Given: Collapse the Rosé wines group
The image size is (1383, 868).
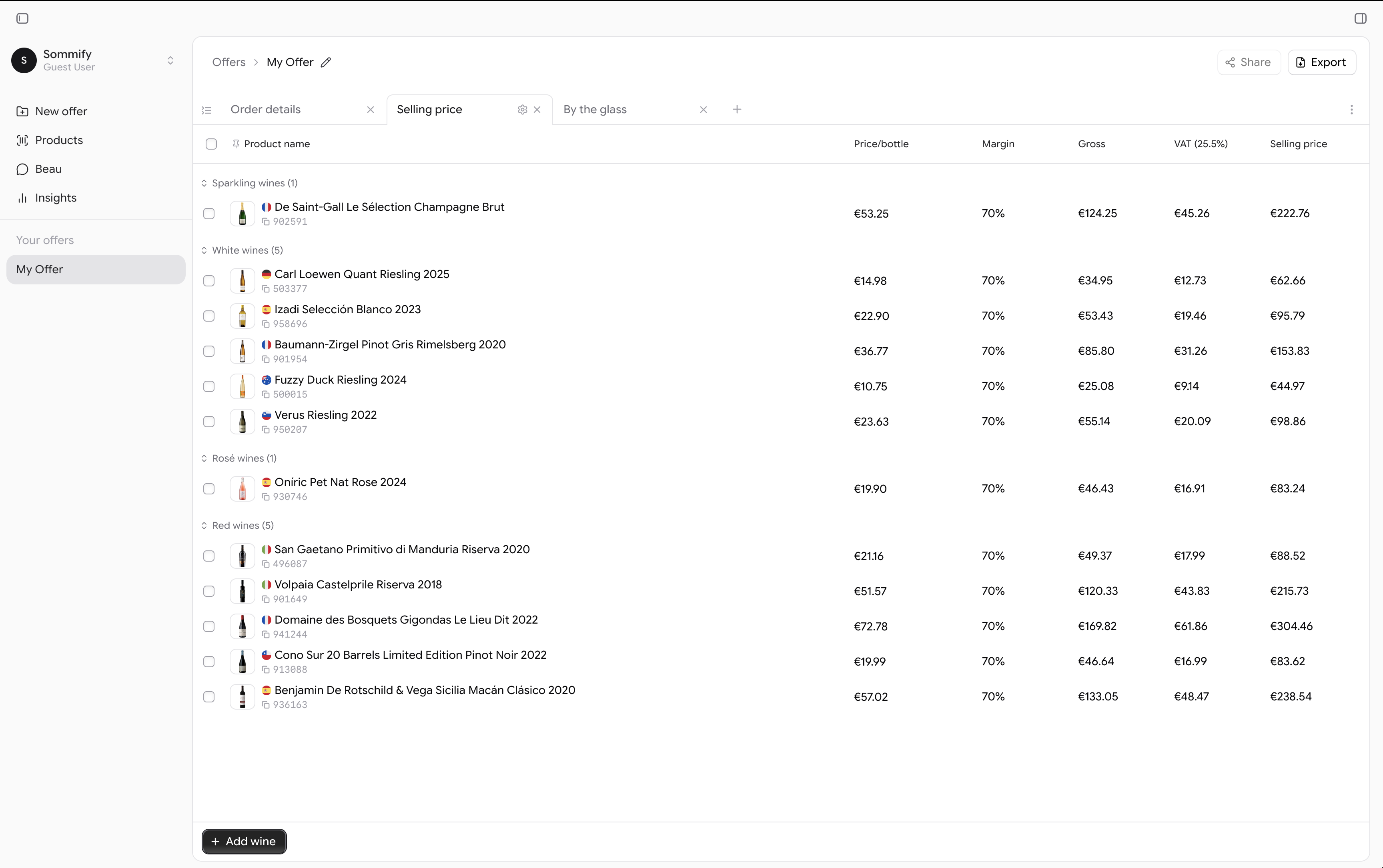Looking at the screenshot, I should tap(204, 458).
